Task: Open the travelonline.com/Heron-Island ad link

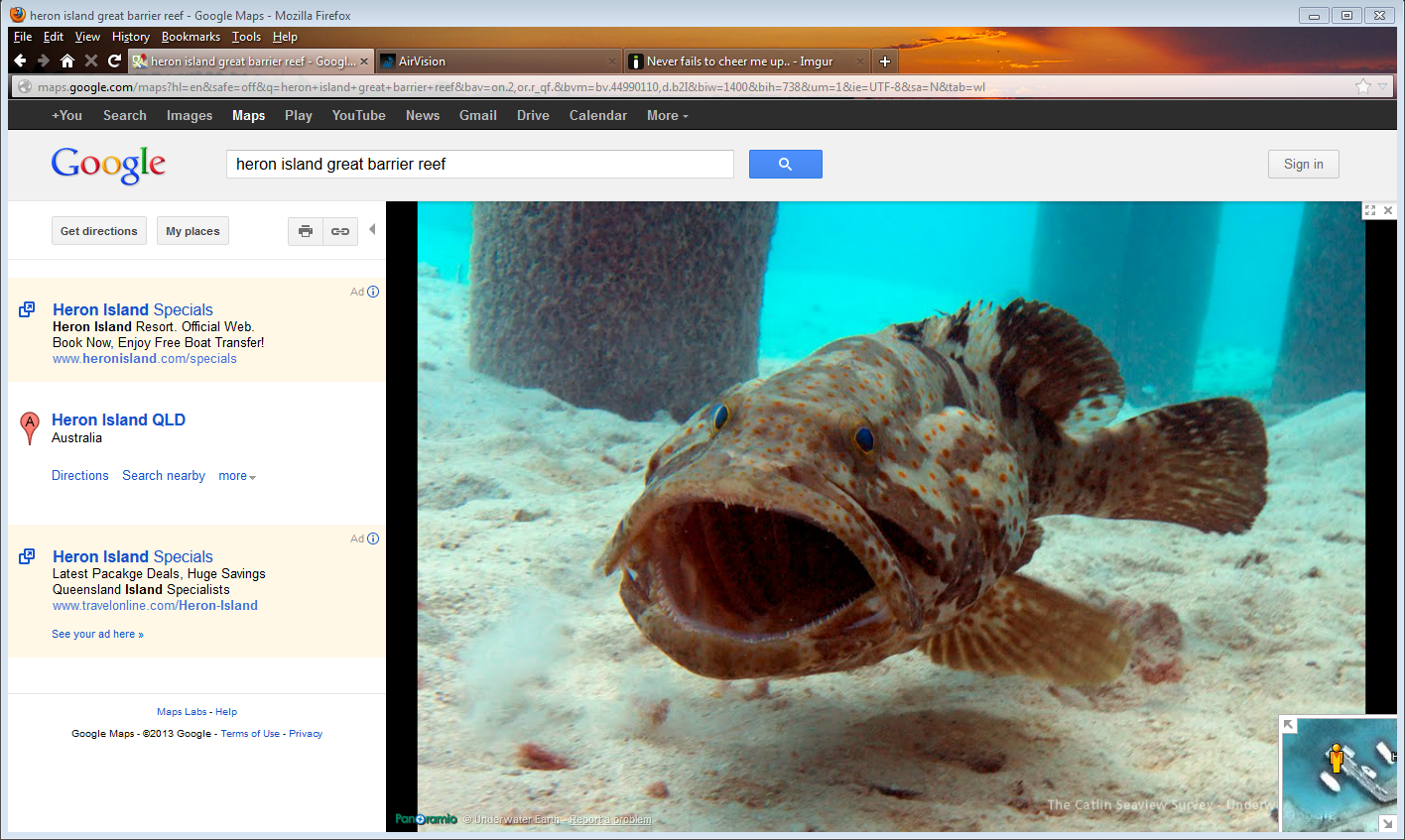Action: [x=155, y=606]
